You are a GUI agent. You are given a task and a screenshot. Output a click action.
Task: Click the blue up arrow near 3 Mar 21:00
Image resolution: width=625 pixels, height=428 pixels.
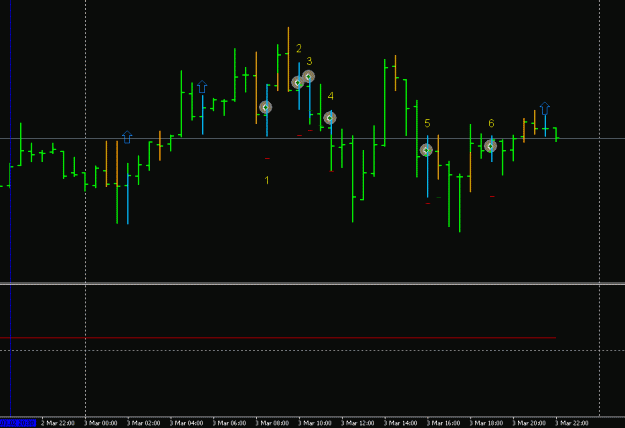click(545, 108)
